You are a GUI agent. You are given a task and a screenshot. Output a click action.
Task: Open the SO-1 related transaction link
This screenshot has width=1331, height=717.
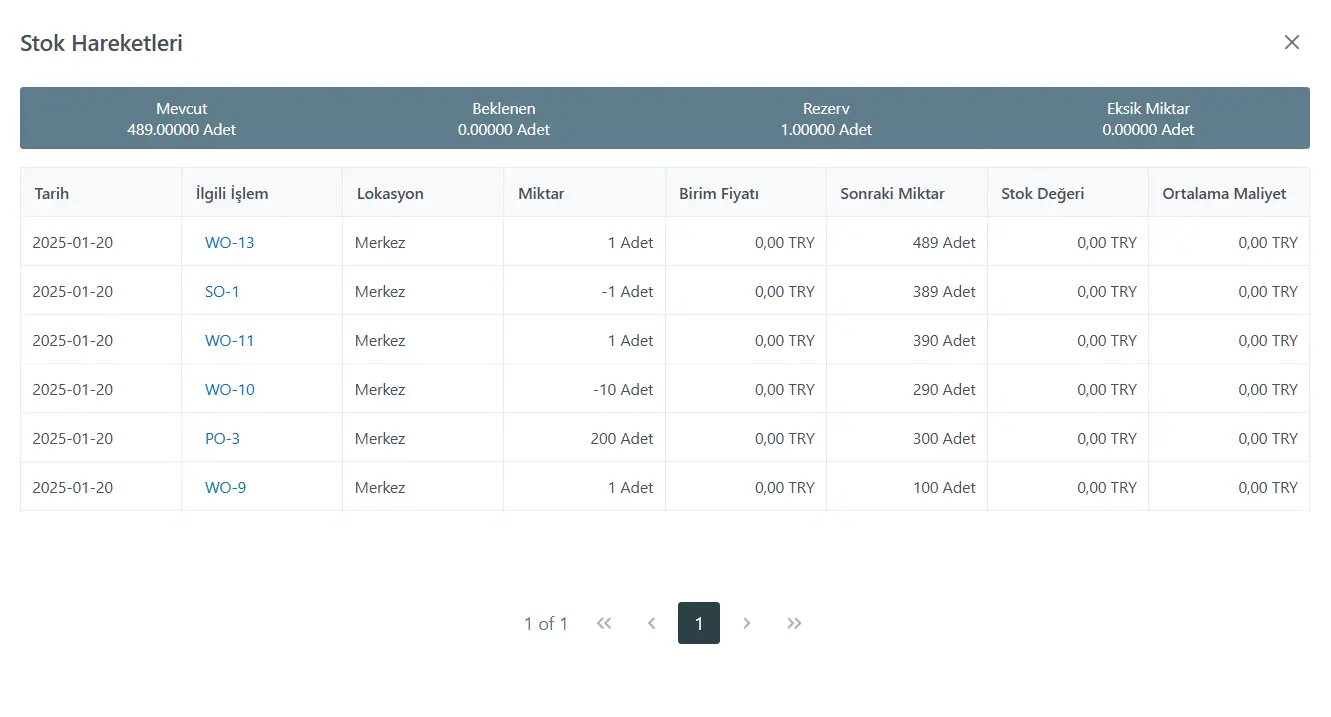(x=222, y=291)
